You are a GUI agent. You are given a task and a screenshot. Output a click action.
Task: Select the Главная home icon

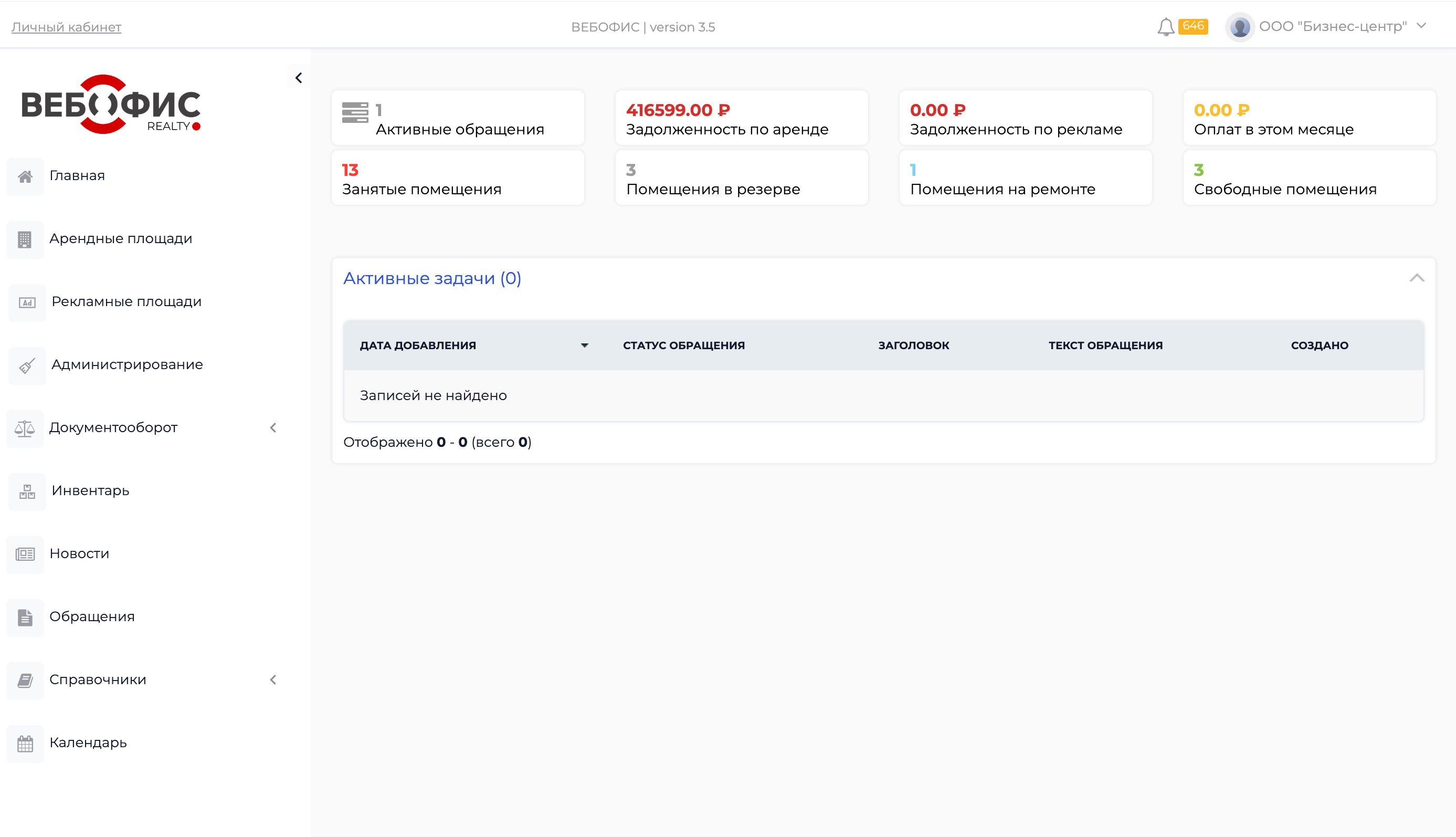click(25, 176)
